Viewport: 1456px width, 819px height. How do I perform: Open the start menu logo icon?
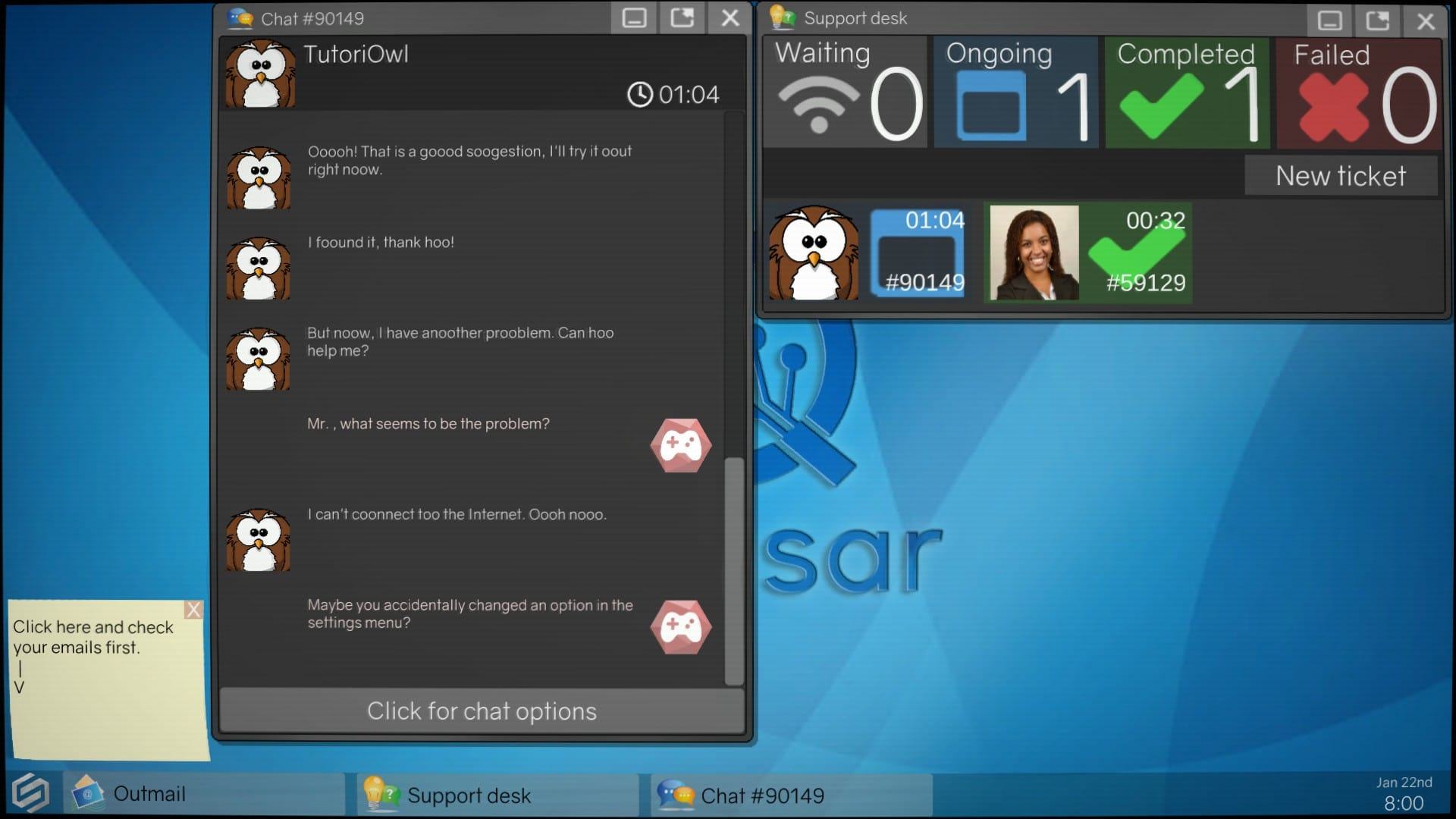[x=31, y=794]
